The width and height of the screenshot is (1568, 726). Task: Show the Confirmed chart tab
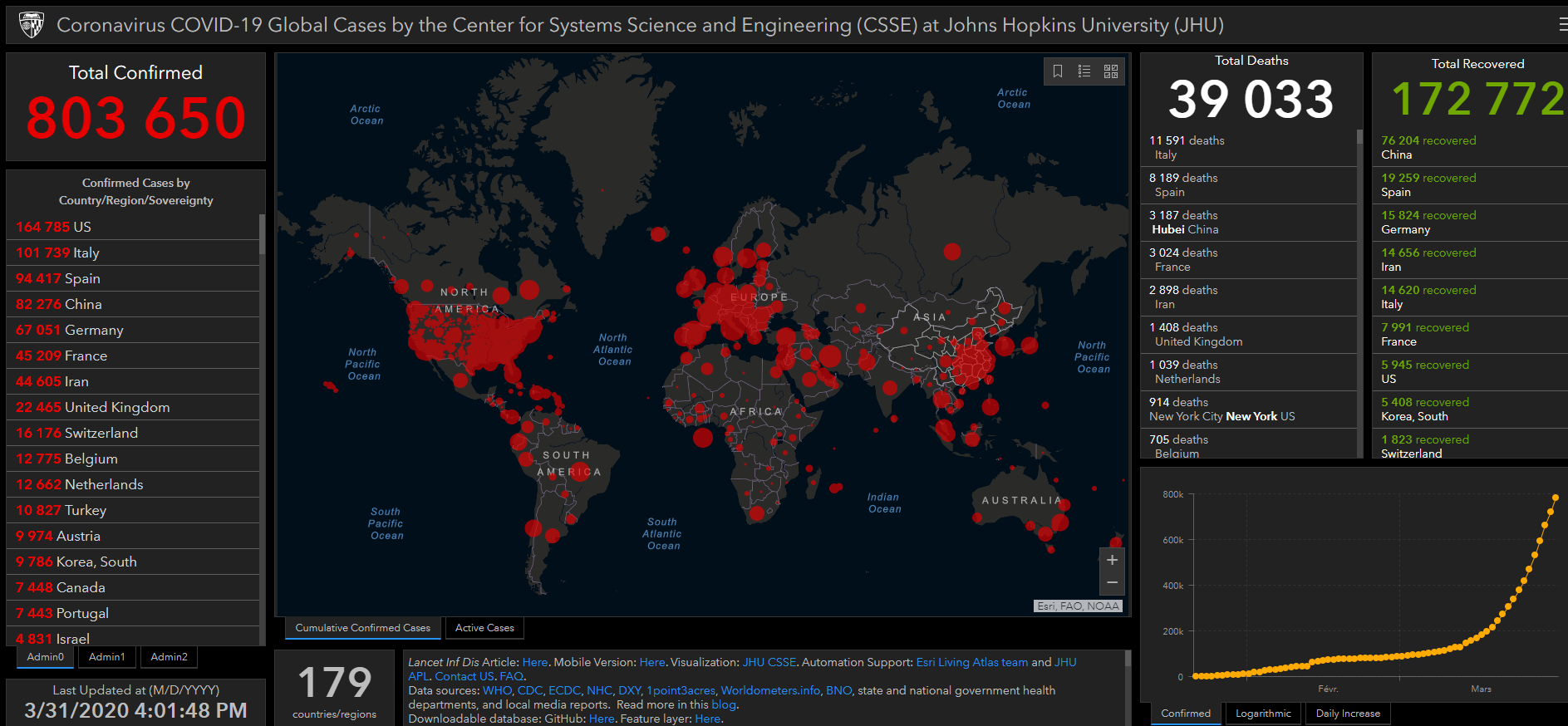pos(1186,714)
